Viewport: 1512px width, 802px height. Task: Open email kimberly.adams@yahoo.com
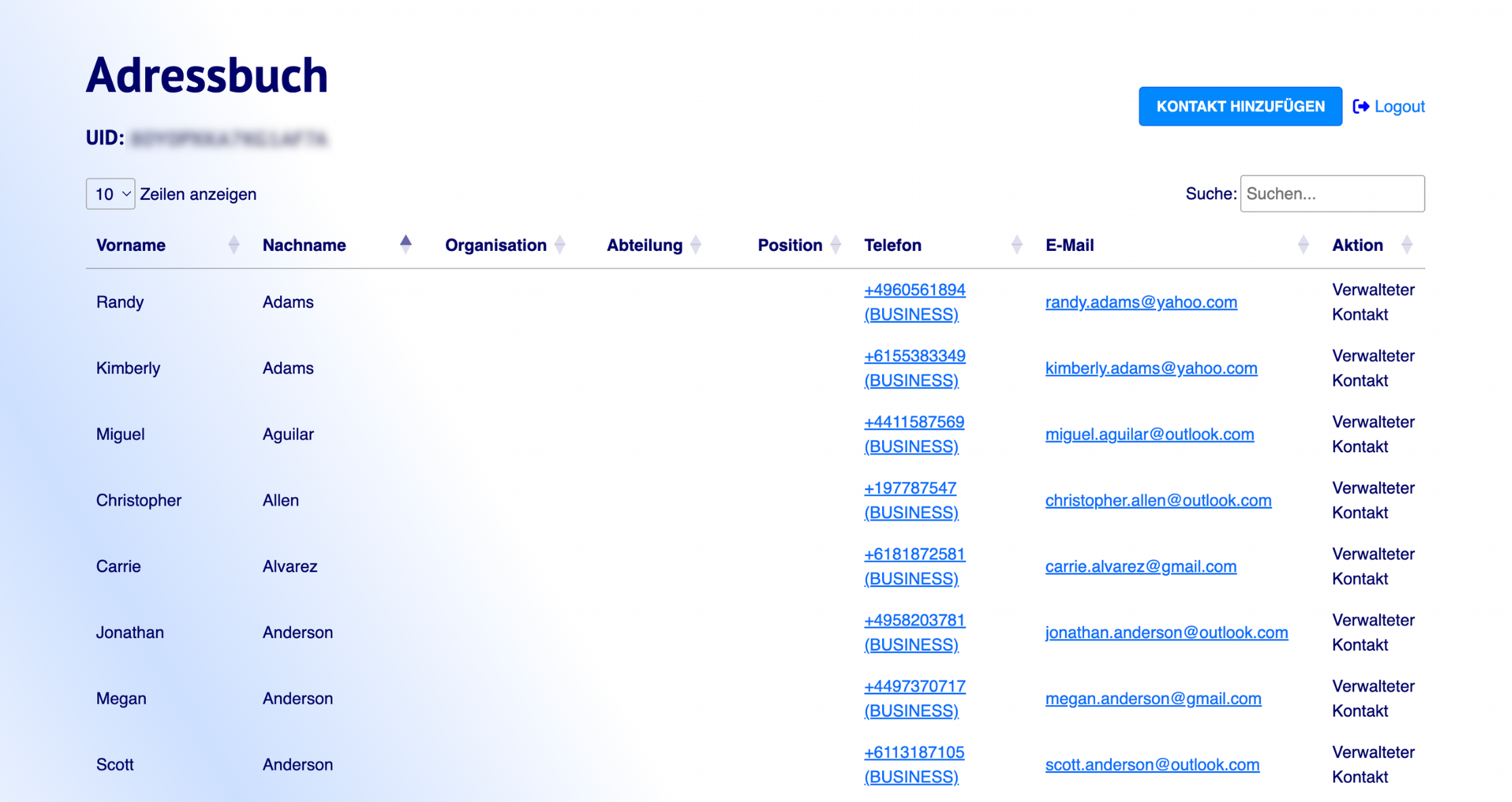pyautogui.click(x=1151, y=368)
